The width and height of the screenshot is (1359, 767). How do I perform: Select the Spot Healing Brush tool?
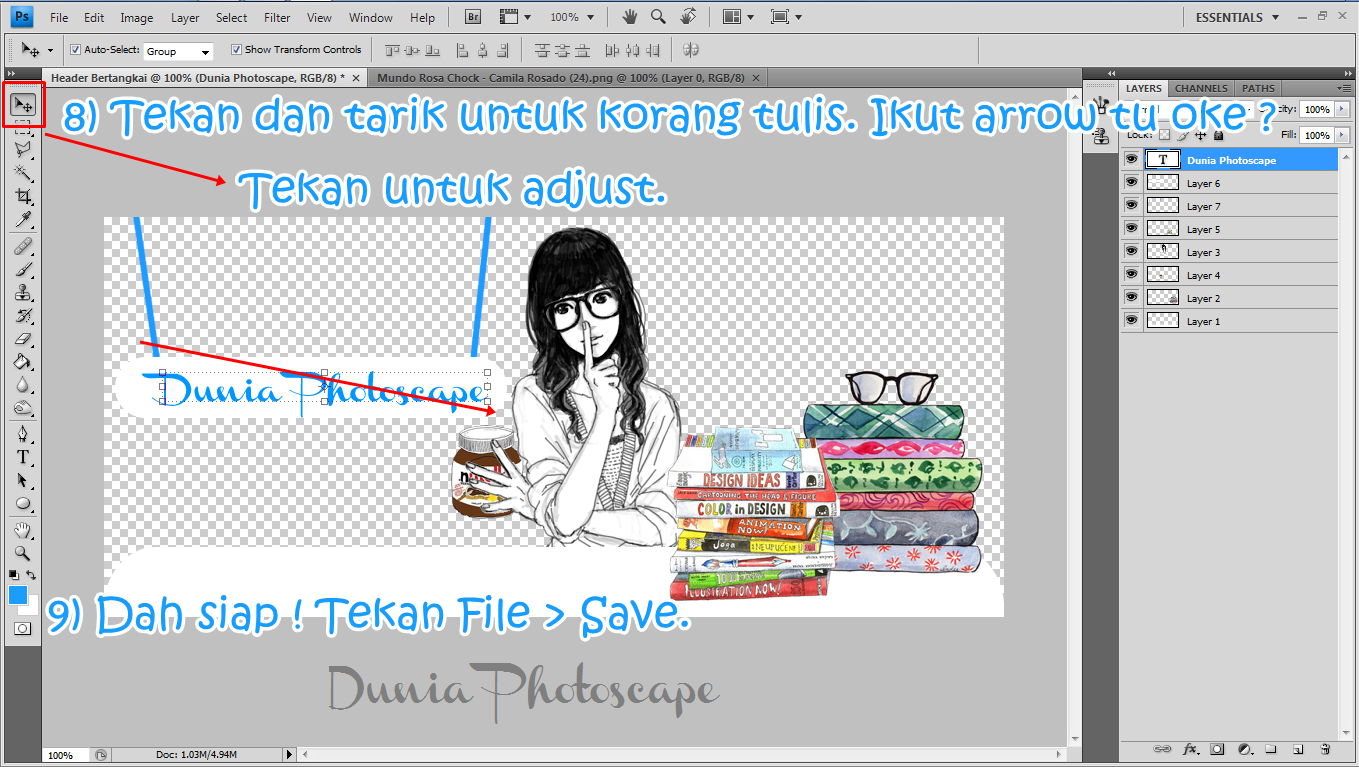click(24, 246)
